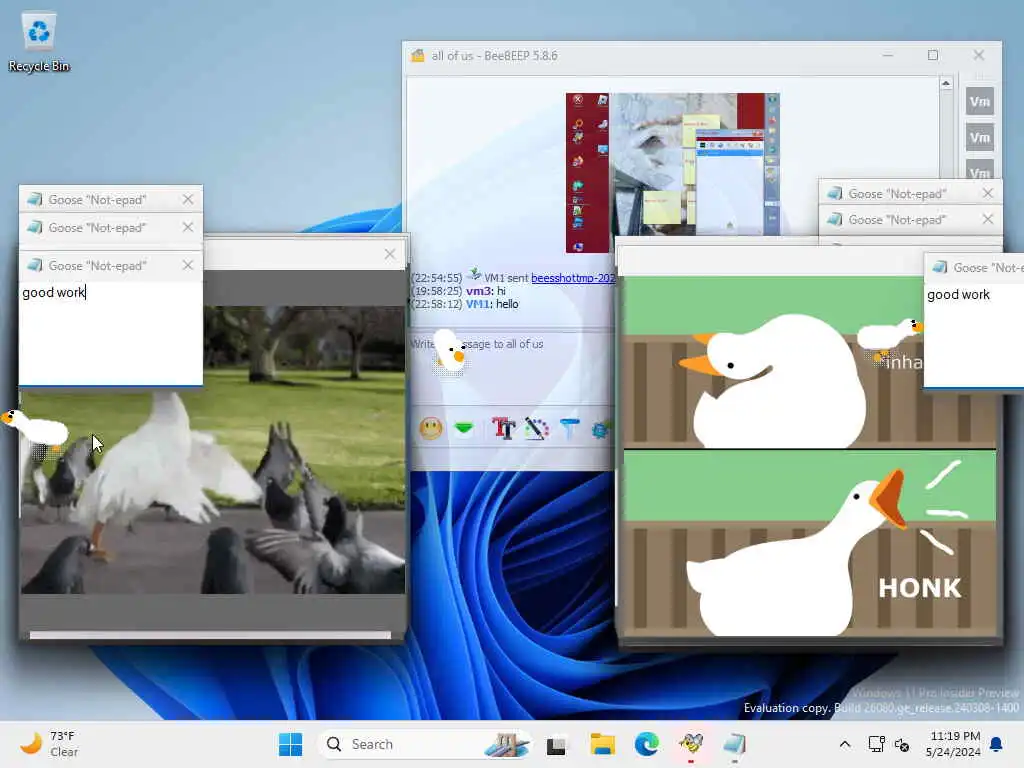Click the green down-arrow icon in BeeBEEP toolbar
The width and height of the screenshot is (1024, 768).
[464, 428]
